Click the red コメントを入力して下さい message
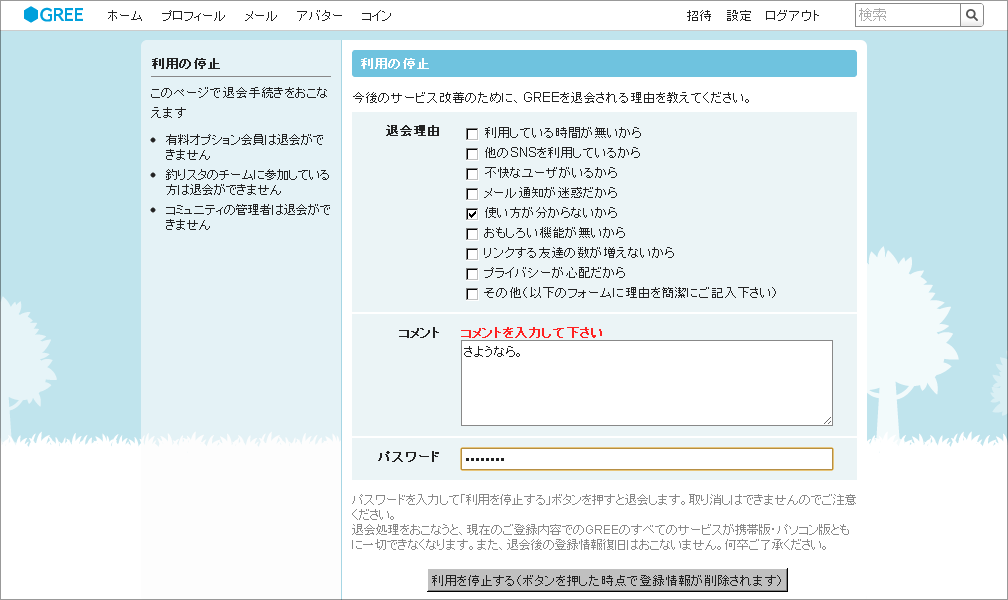This screenshot has width=1008, height=600. pyautogui.click(x=531, y=332)
